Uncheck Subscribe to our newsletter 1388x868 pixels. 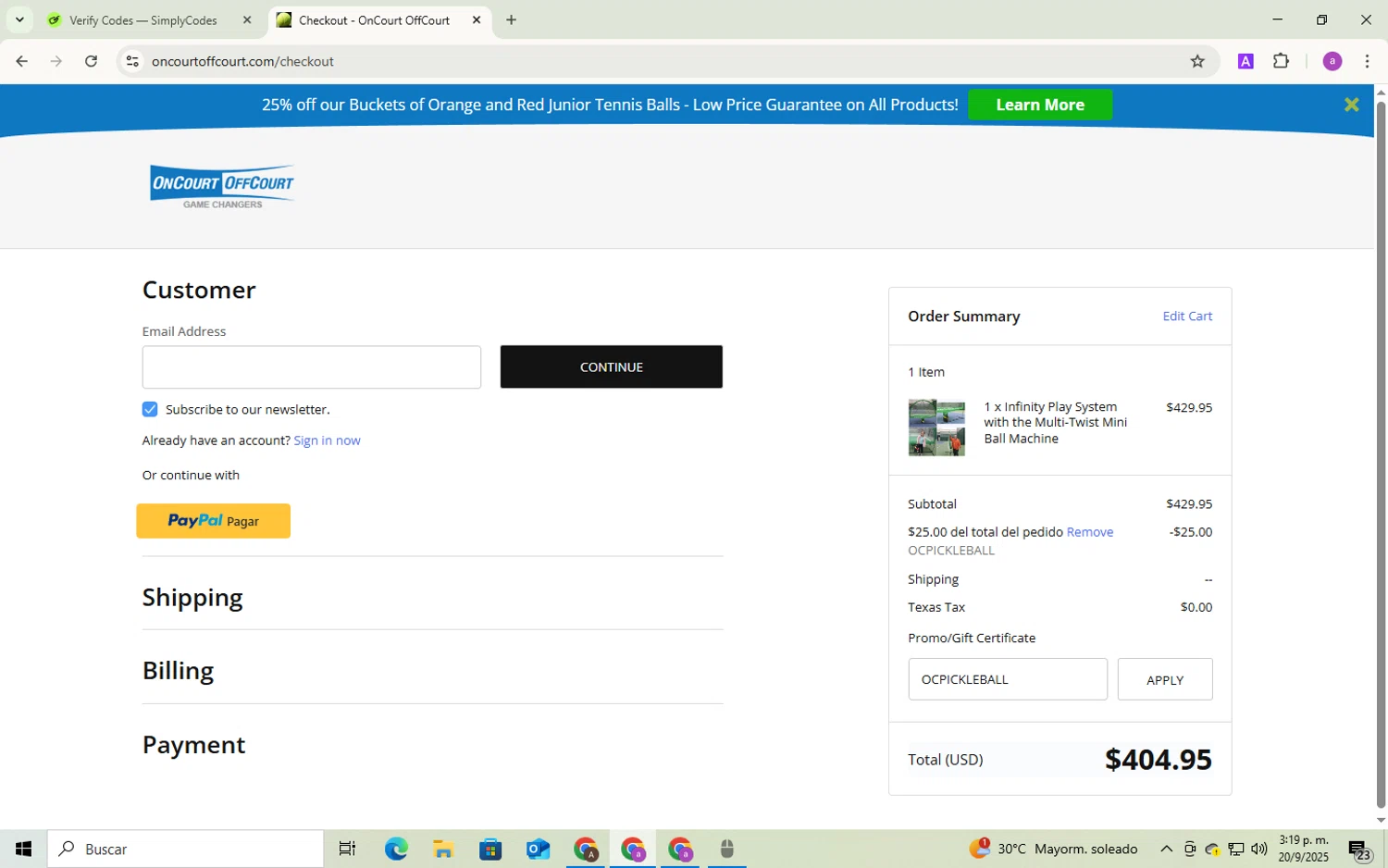point(150,409)
